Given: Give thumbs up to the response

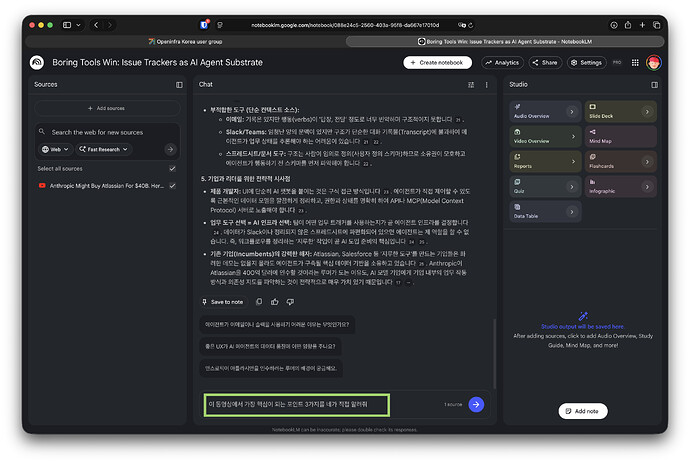Looking at the screenshot, I should (x=275, y=301).
